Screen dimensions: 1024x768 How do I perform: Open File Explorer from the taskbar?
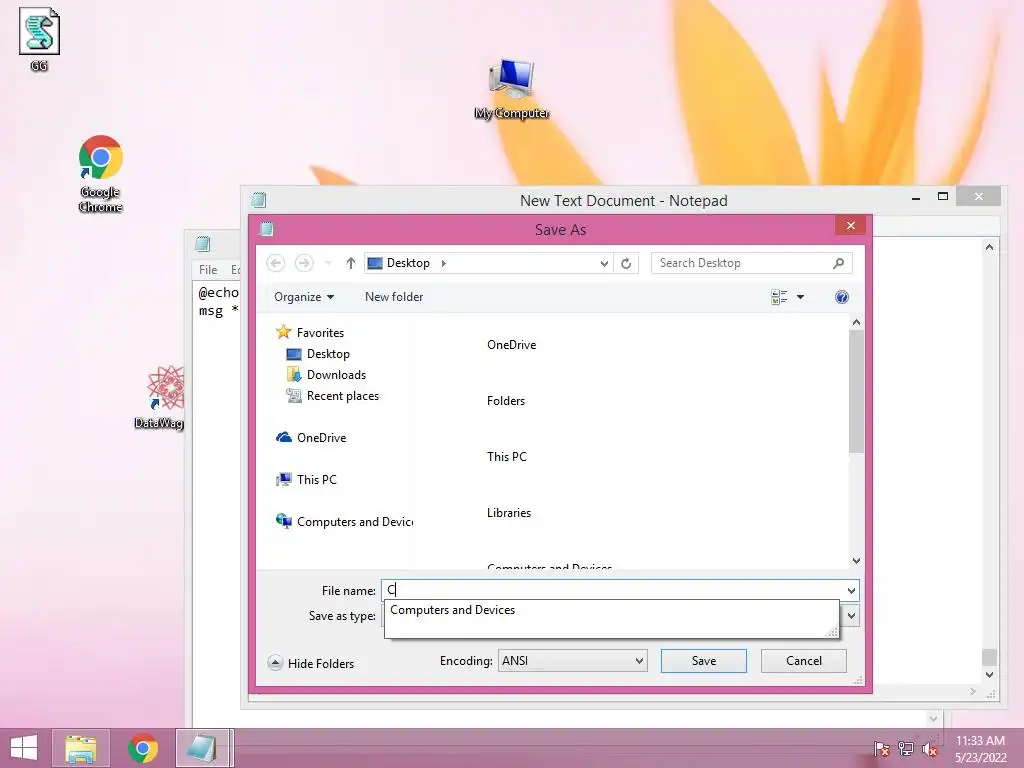(x=81, y=748)
